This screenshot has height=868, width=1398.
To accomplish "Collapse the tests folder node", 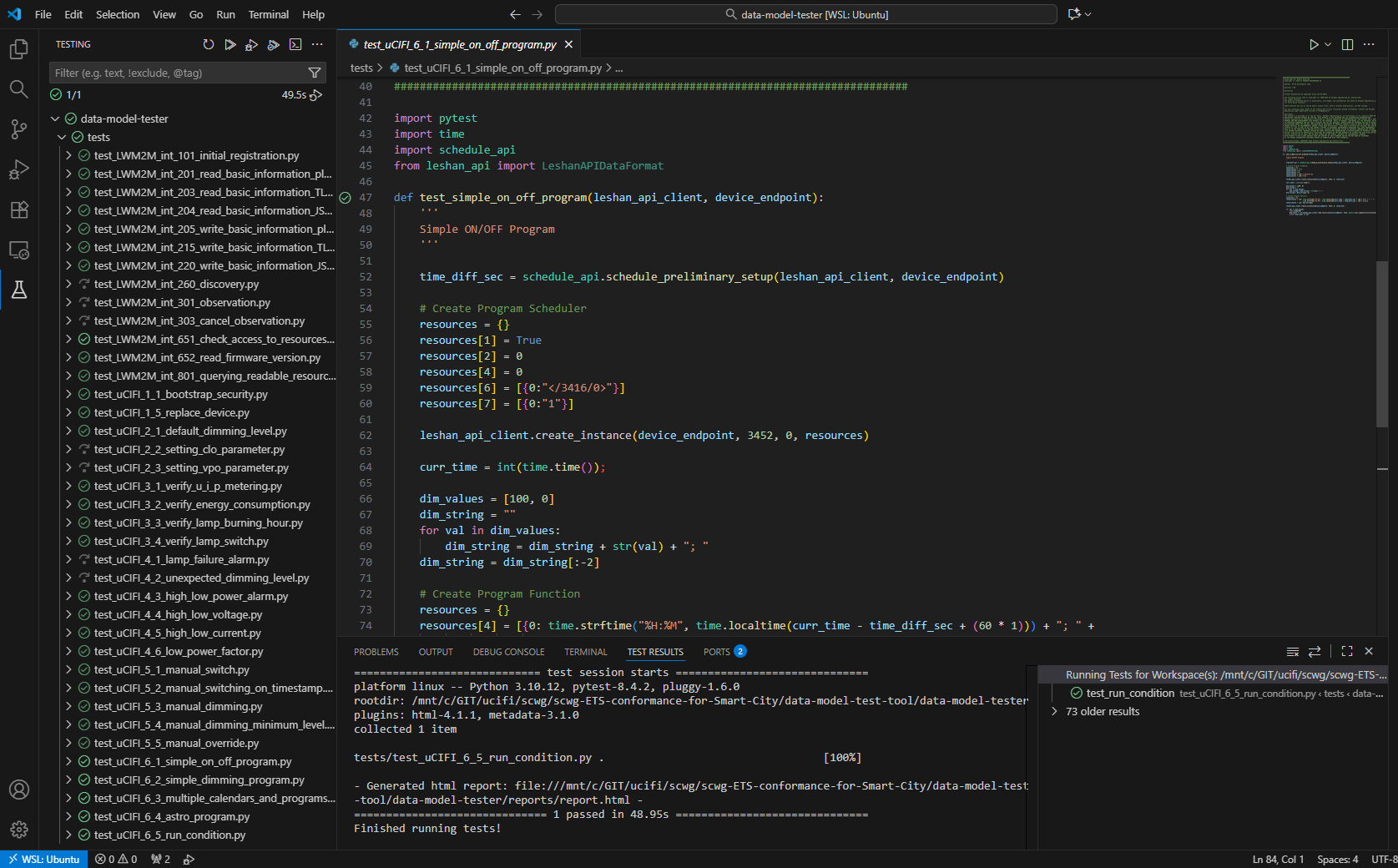I will tap(62, 137).
